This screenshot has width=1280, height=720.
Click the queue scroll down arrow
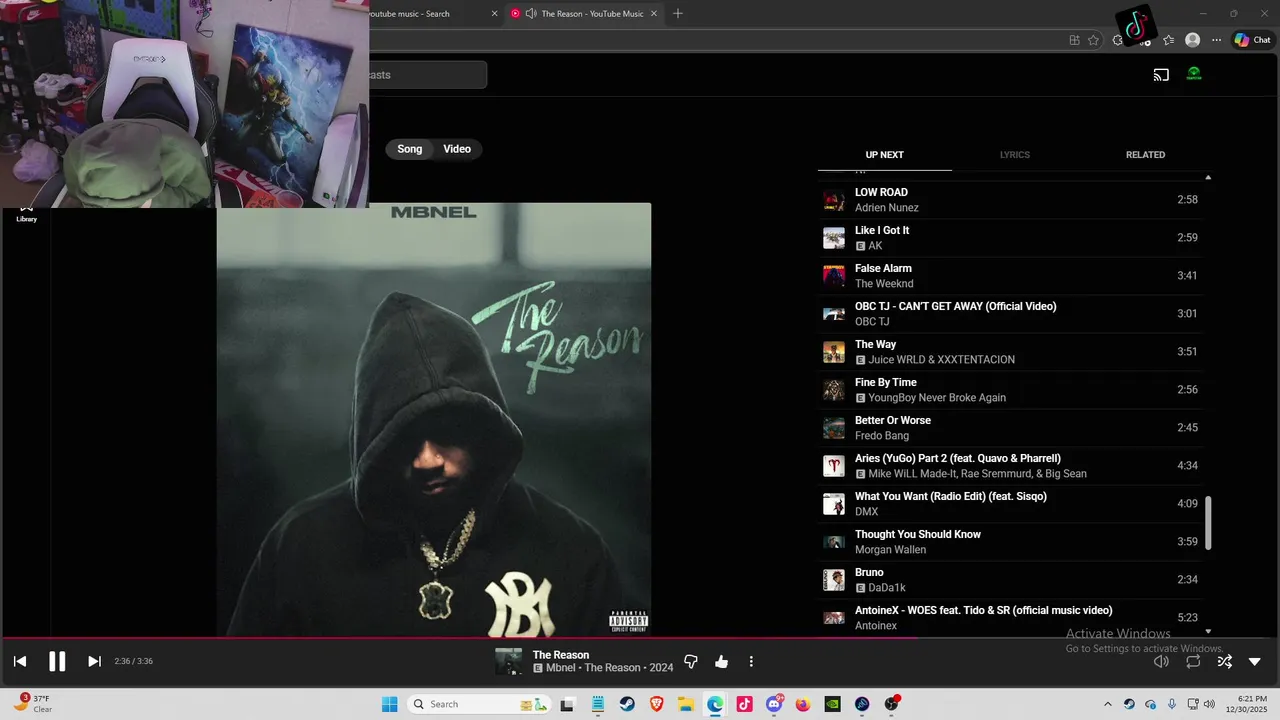(1208, 631)
